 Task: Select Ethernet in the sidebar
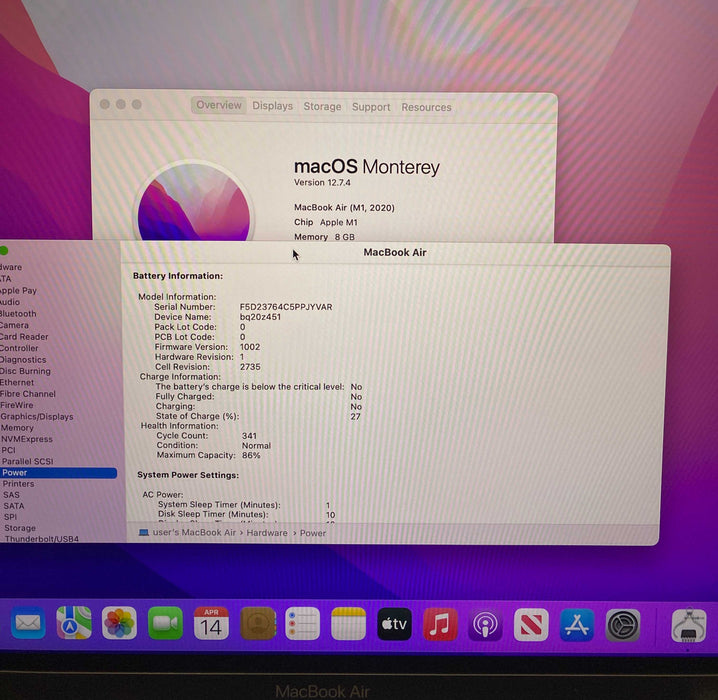coord(17,382)
